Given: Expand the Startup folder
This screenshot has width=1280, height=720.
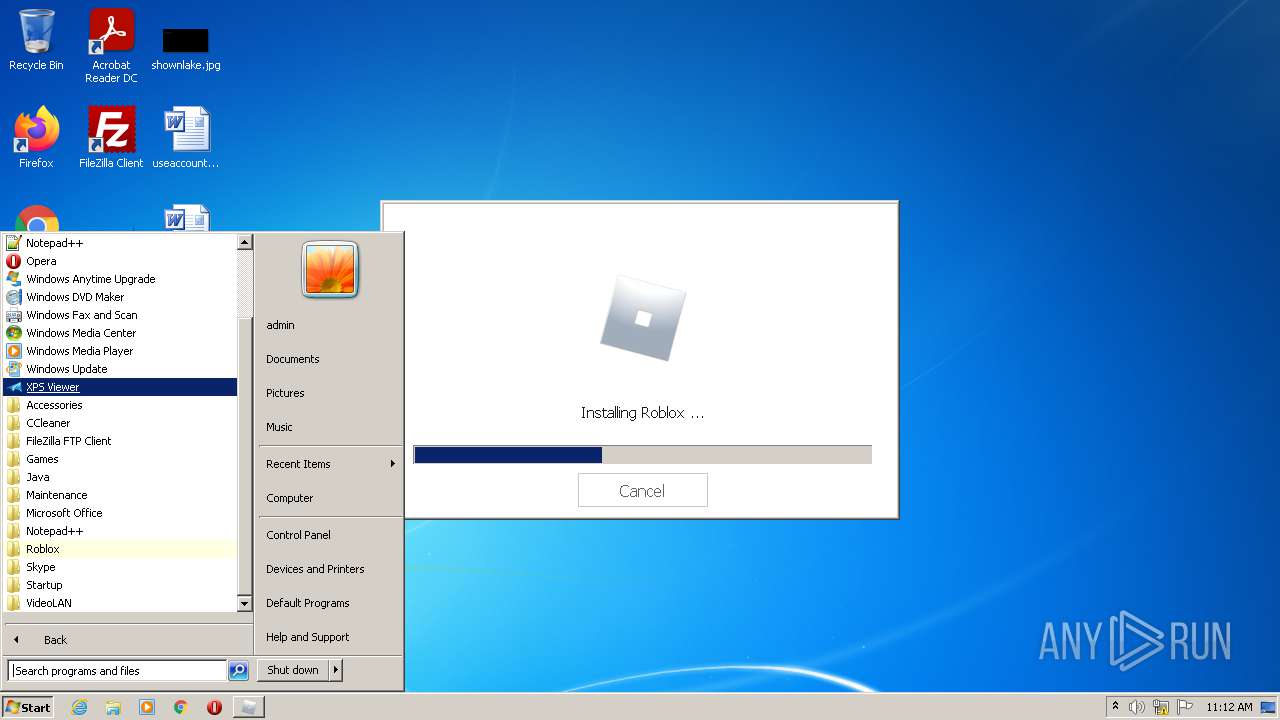Looking at the screenshot, I should tap(120, 585).
